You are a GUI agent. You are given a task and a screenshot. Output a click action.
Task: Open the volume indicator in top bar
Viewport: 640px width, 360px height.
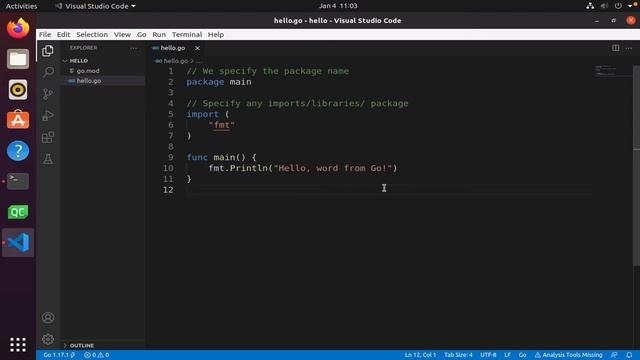pos(604,6)
